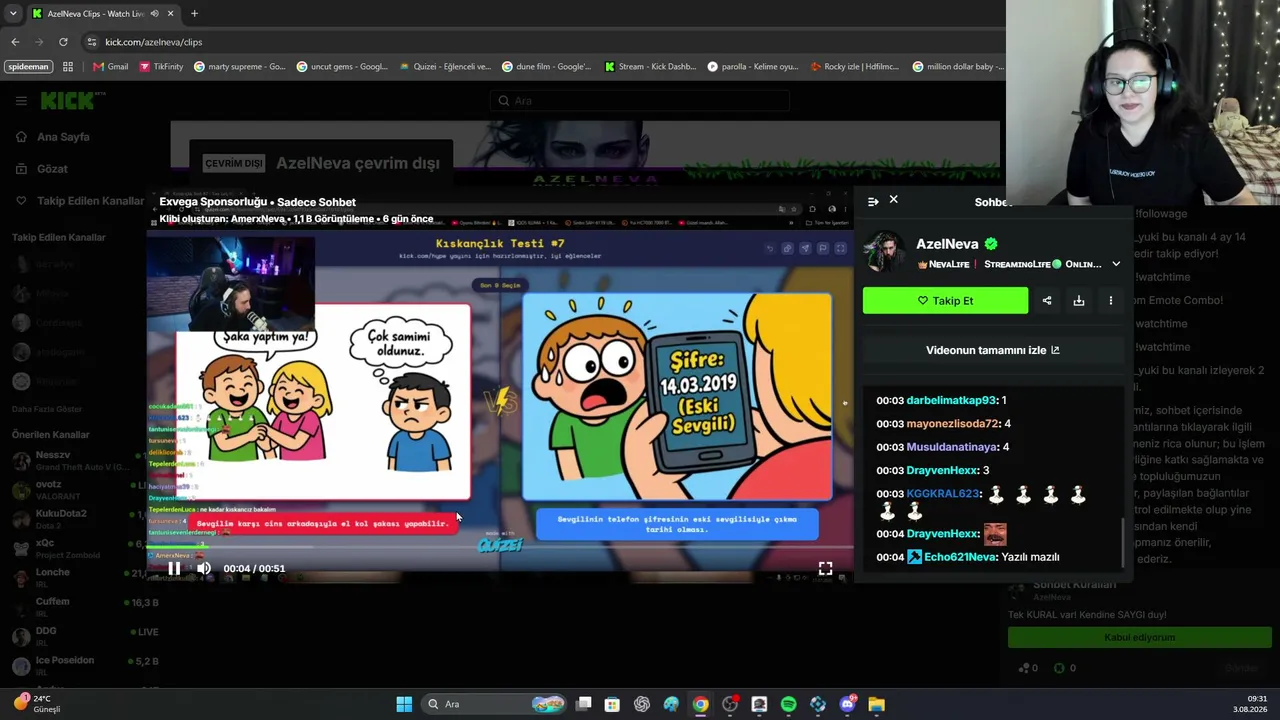Open Kick sidebar hamburger menu
1280x720 pixels.
pyautogui.click(x=21, y=101)
